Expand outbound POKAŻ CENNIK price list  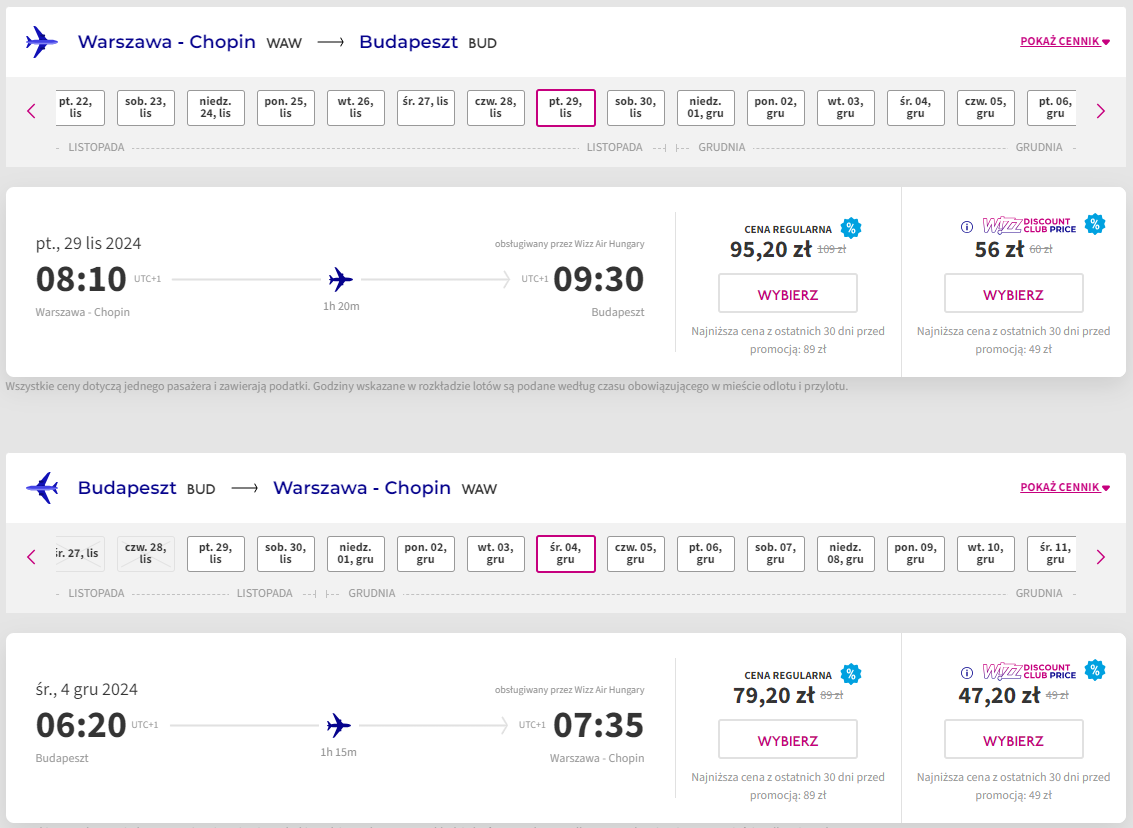(x=1064, y=41)
